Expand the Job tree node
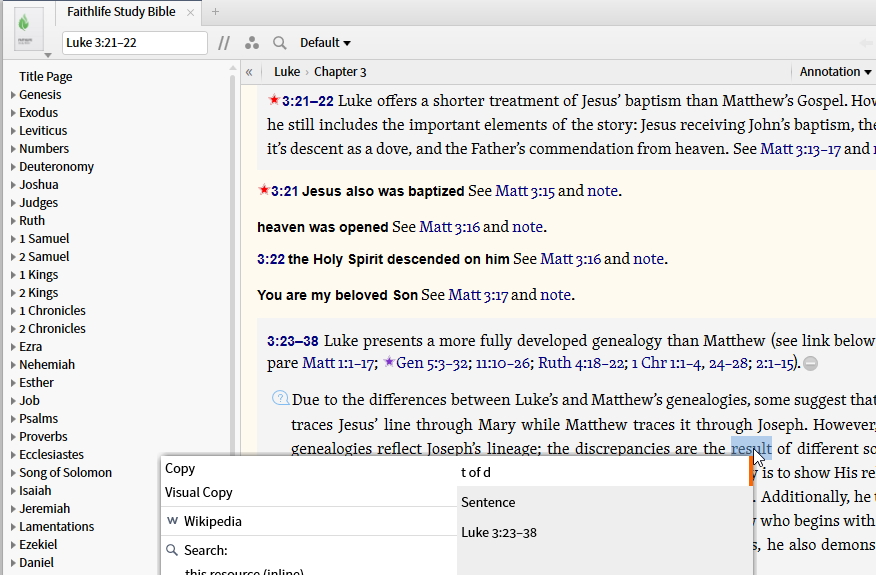The image size is (876, 575). 13,400
